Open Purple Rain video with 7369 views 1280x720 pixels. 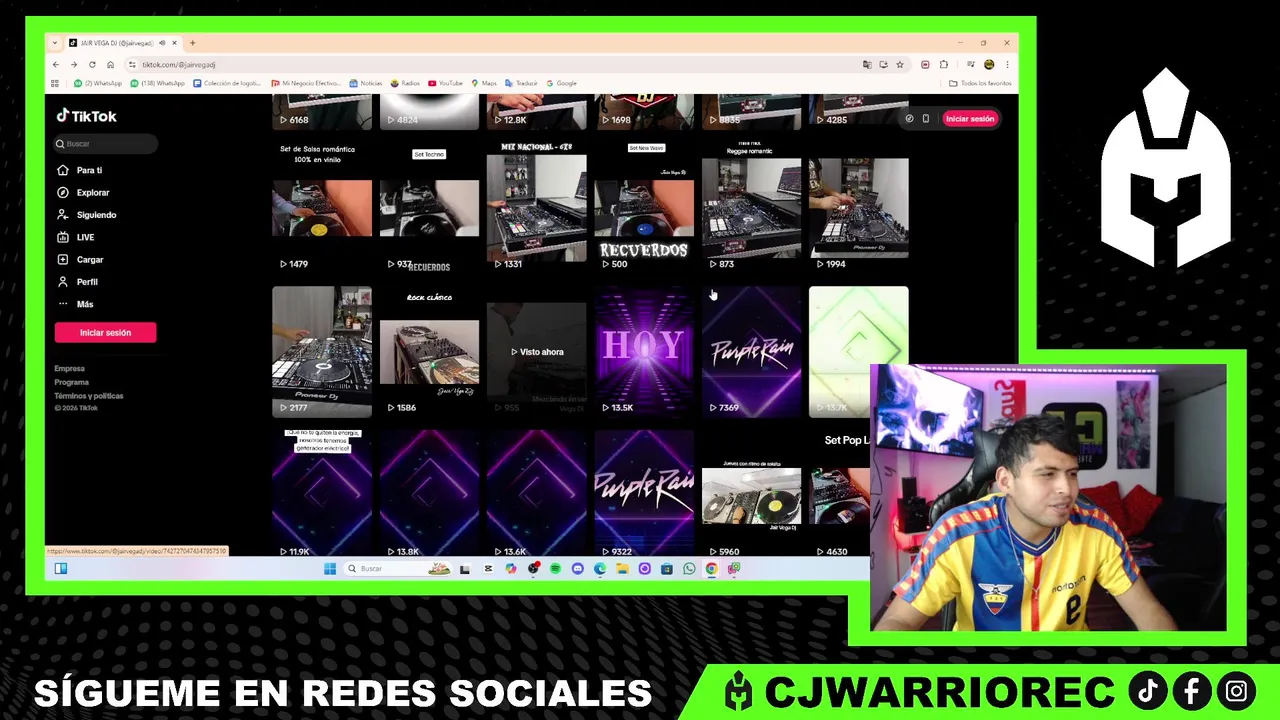[751, 351]
